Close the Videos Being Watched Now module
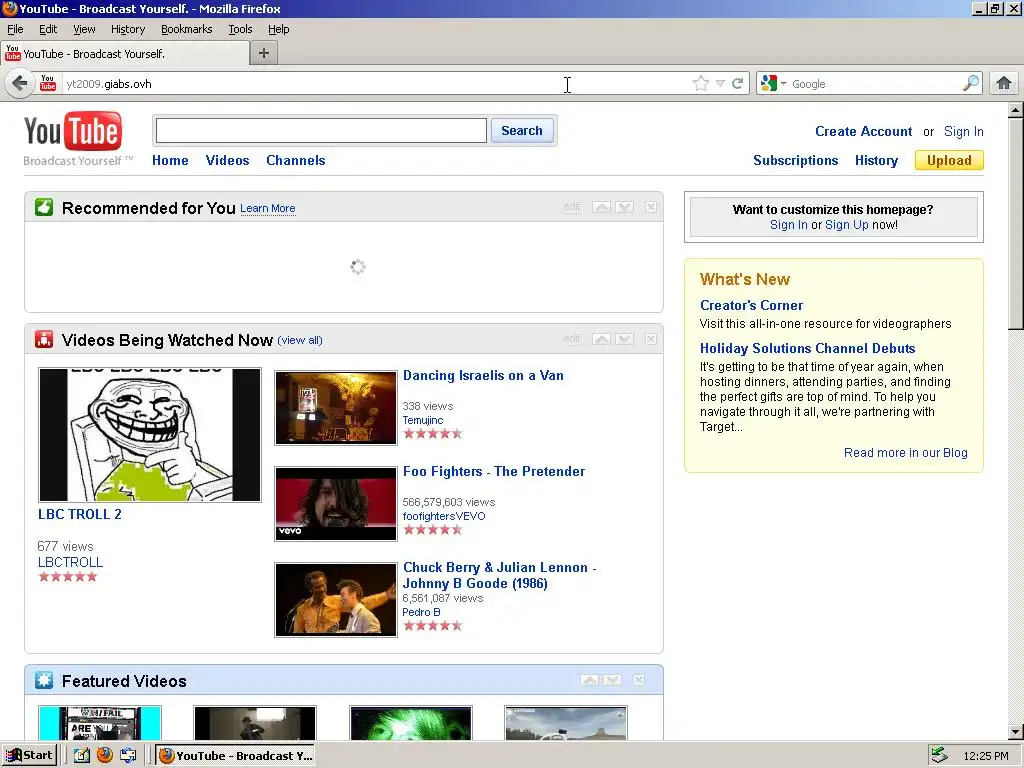 pyautogui.click(x=650, y=339)
